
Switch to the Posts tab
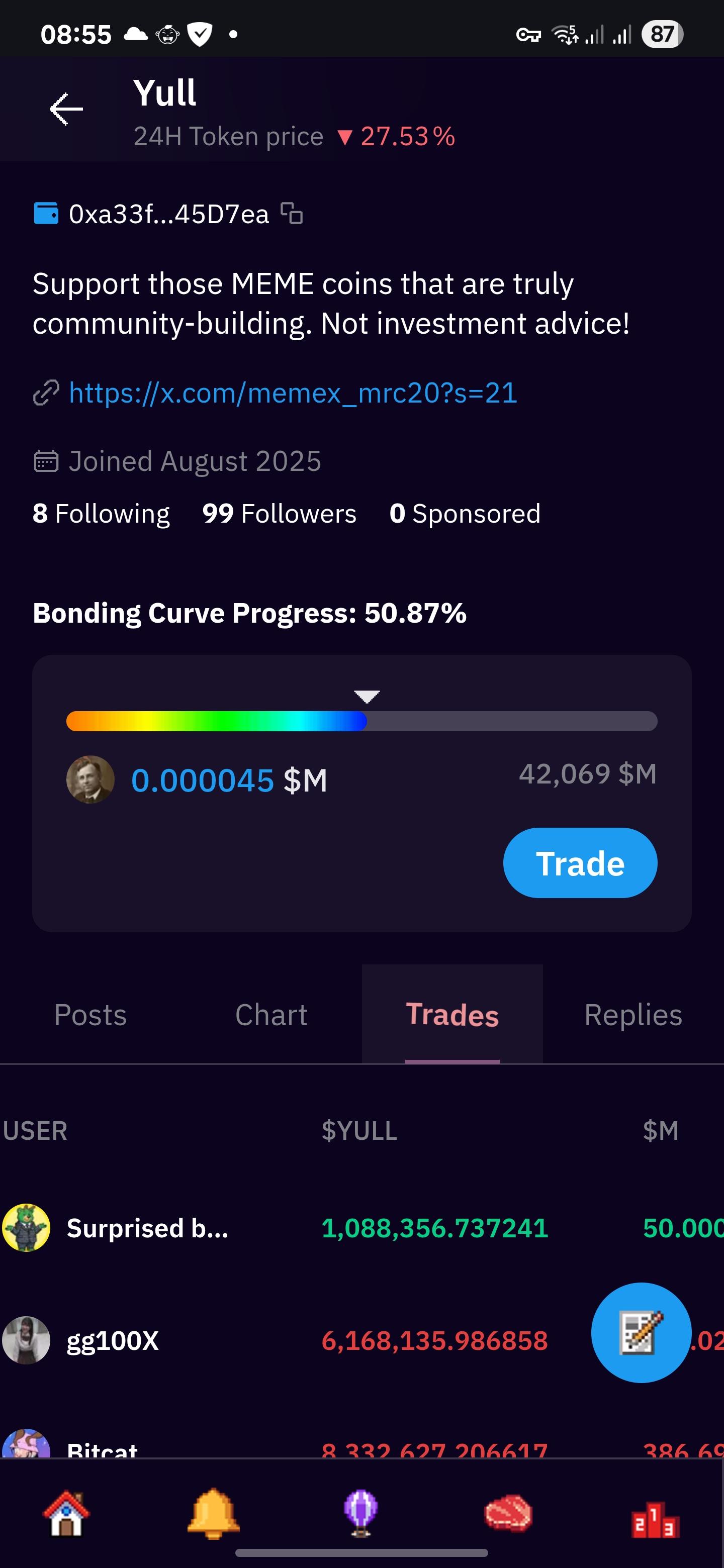(x=90, y=1015)
